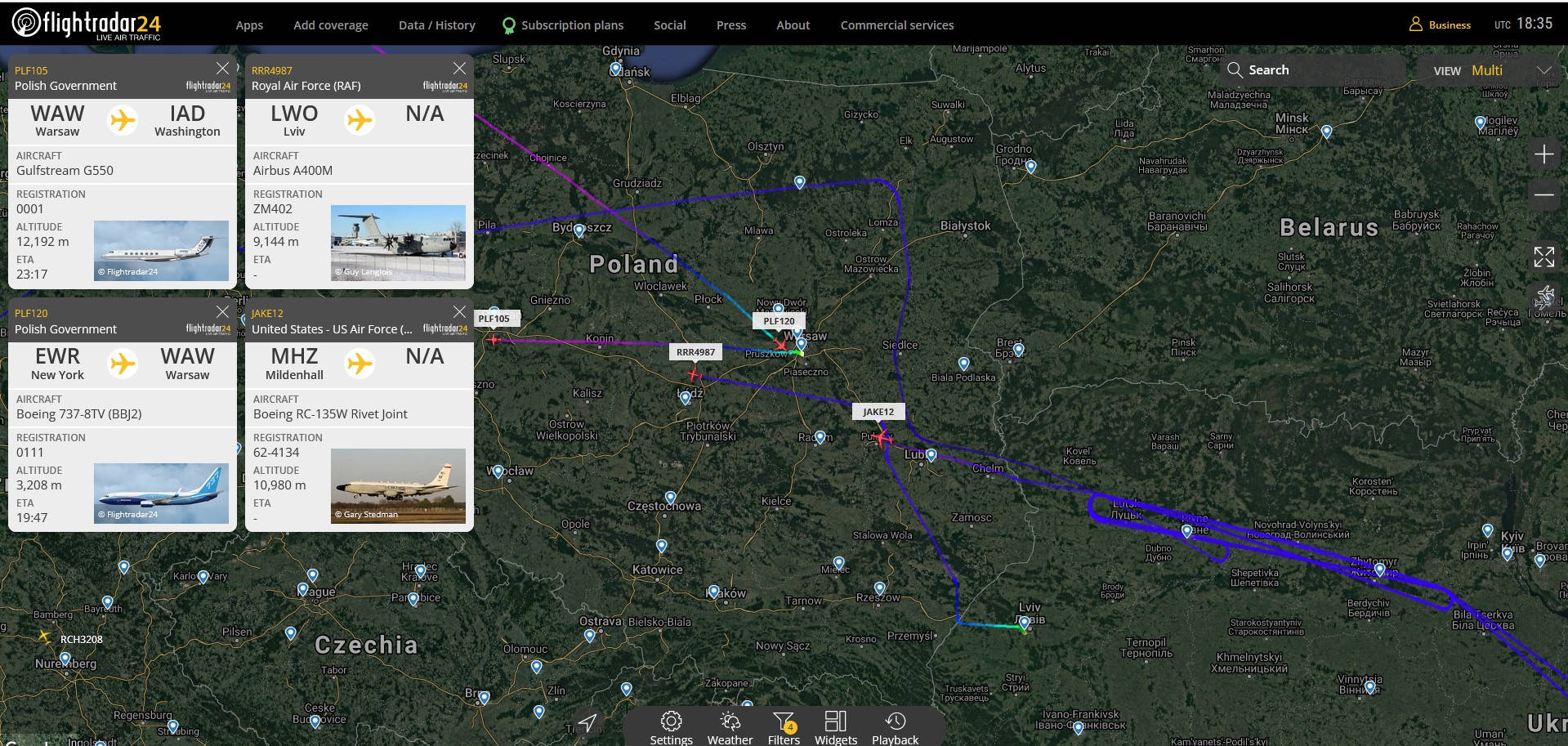The width and height of the screenshot is (1568, 746).
Task: Close the JAKE12 flight card
Action: pyautogui.click(x=459, y=311)
